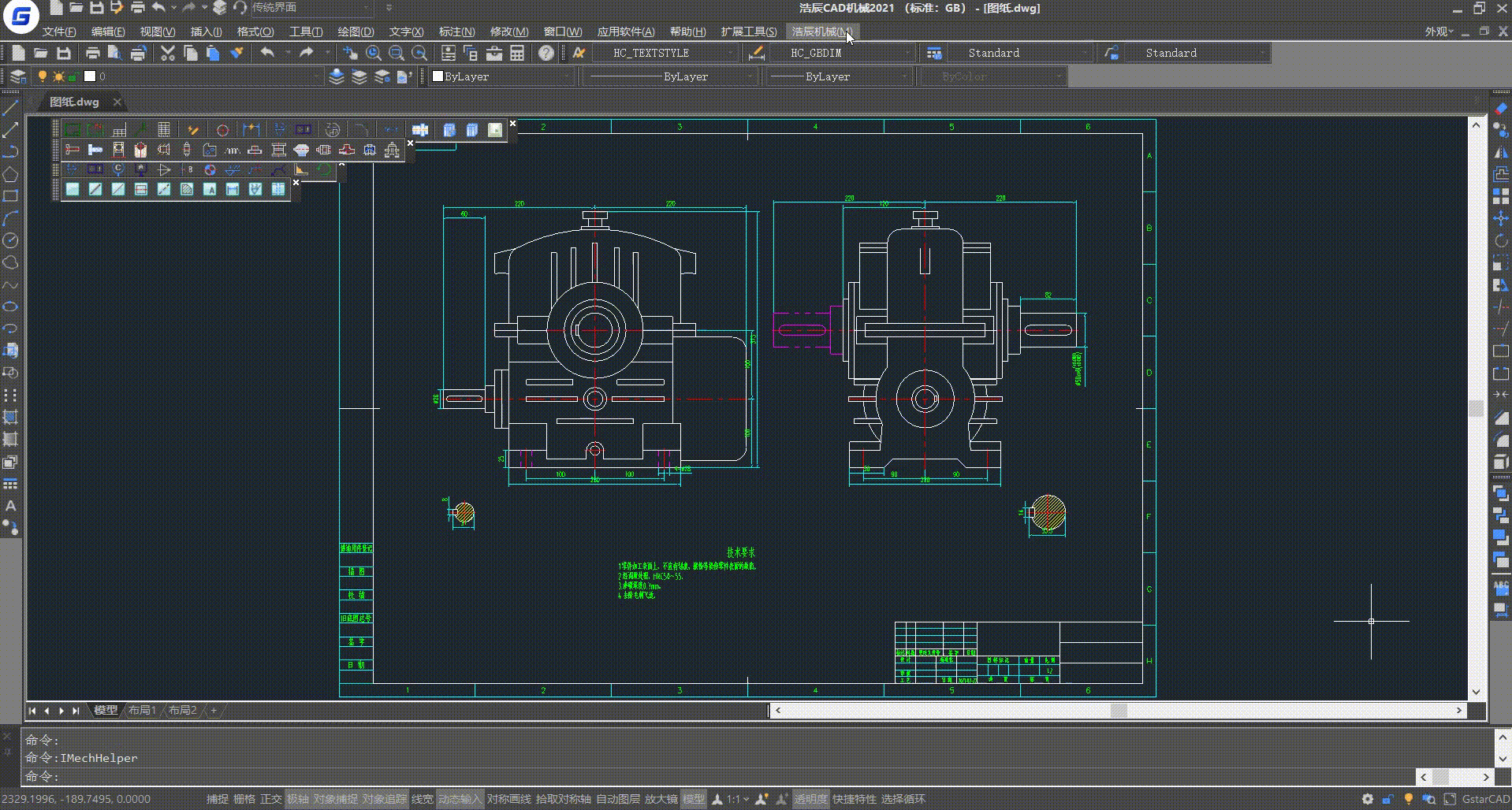Click the bolt part icon in floating toolbar
This screenshot has height=810, width=1512.
[95, 150]
